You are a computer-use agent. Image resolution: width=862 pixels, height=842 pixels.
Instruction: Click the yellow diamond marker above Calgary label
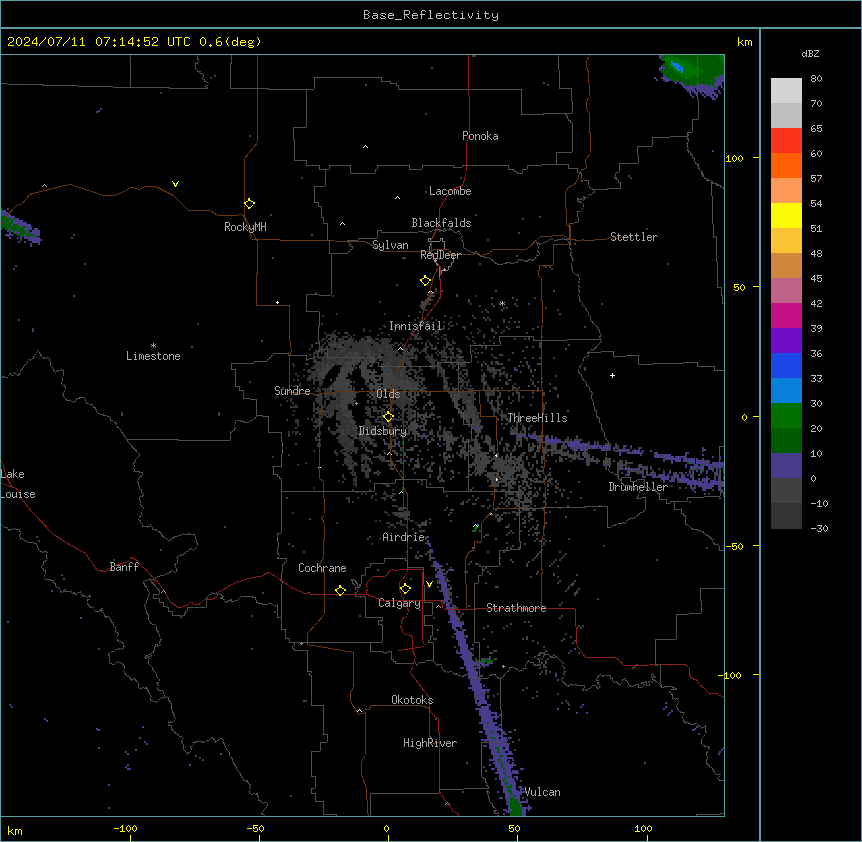(405, 589)
